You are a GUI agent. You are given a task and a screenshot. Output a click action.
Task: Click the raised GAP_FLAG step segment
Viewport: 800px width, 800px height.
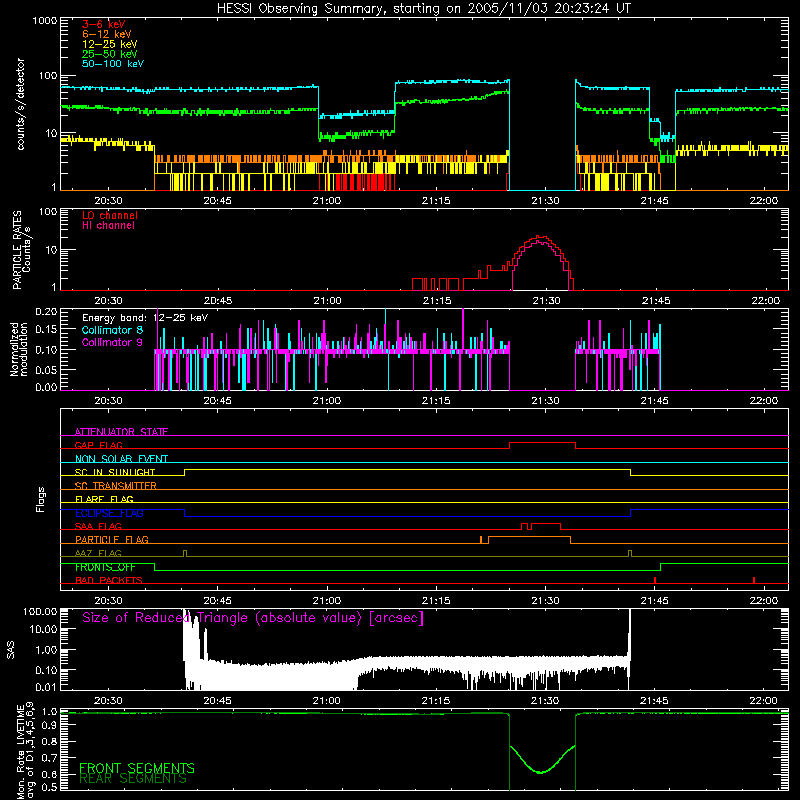(x=542, y=443)
